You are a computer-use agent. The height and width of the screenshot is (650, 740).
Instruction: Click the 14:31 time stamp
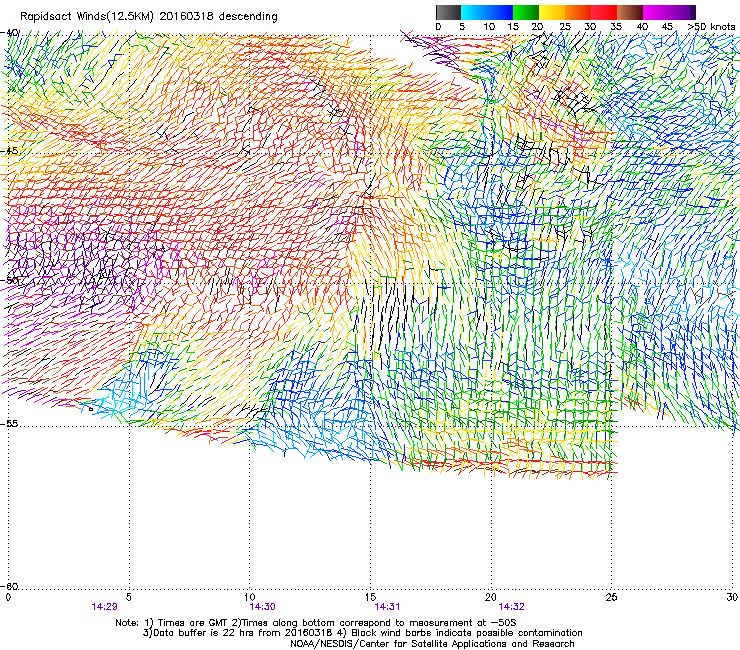(x=387, y=607)
